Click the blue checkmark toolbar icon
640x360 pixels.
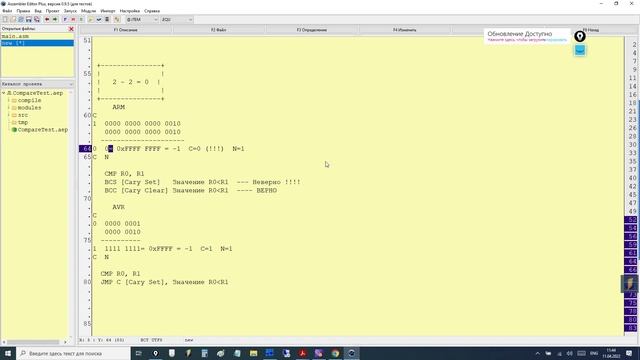tap(99, 20)
